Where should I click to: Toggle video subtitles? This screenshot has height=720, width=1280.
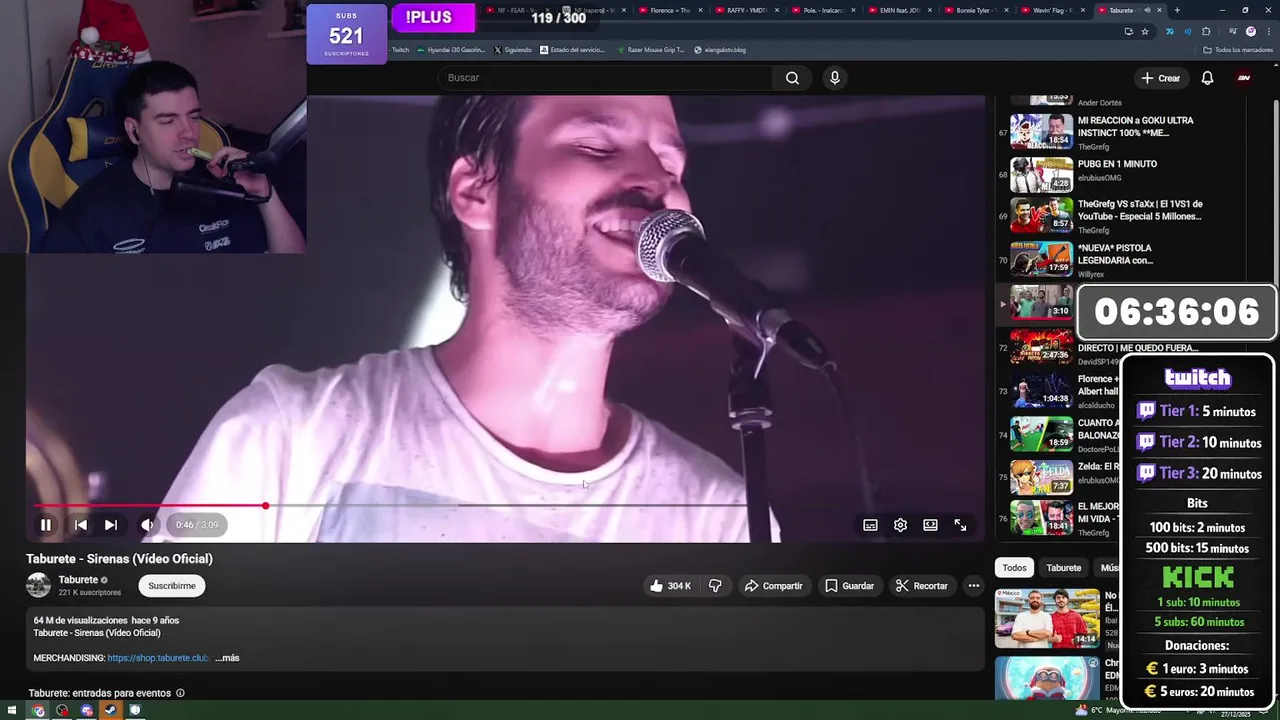(871, 525)
